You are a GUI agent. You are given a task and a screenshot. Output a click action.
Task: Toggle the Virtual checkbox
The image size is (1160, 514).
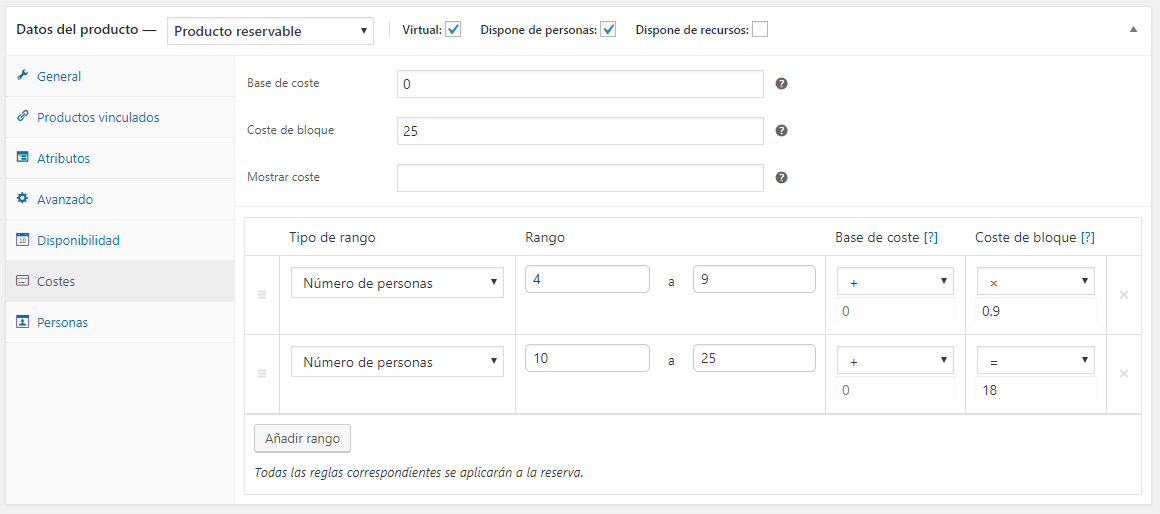tap(453, 30)
